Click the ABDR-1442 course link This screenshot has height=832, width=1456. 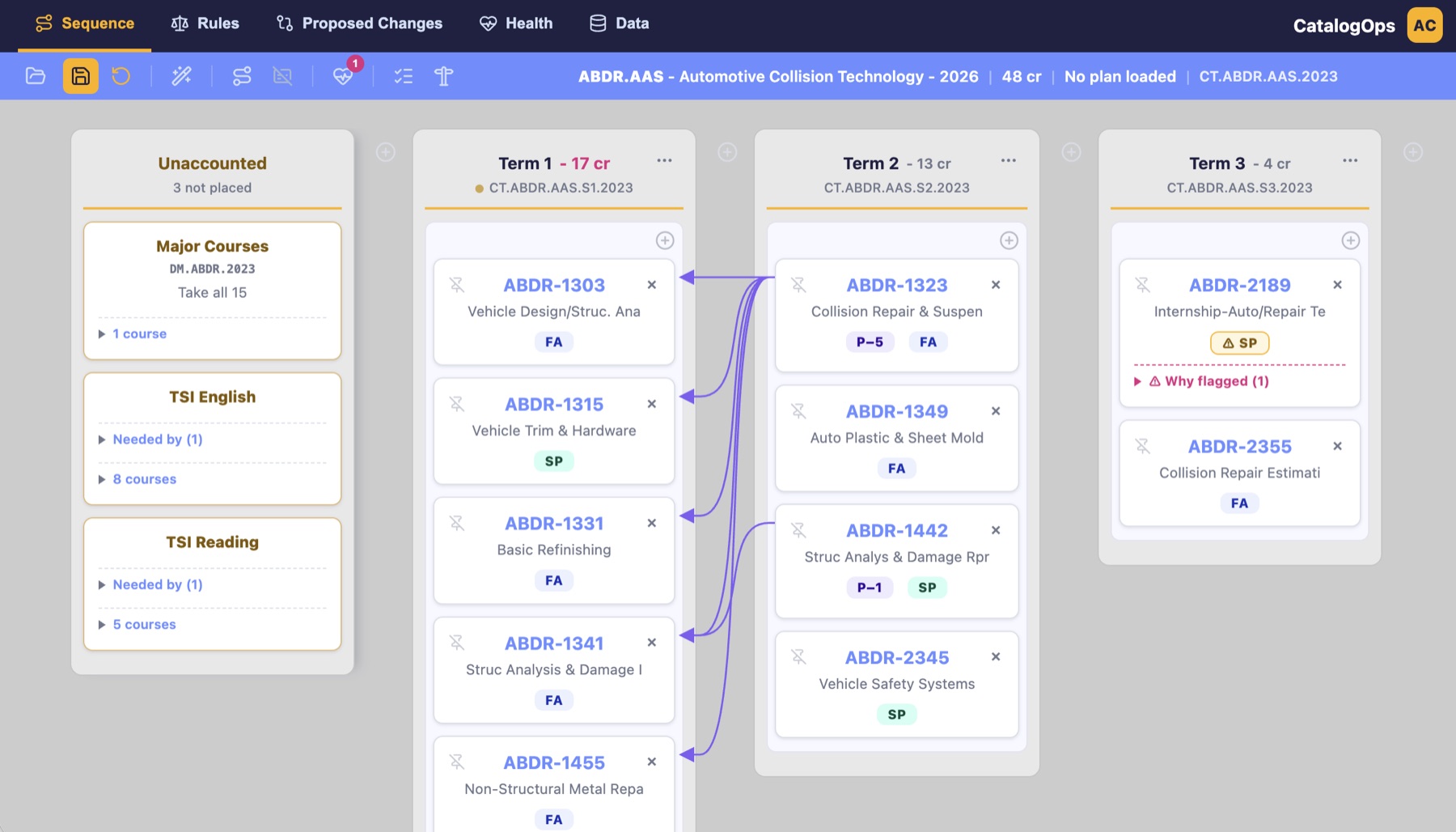coord(897,530)
